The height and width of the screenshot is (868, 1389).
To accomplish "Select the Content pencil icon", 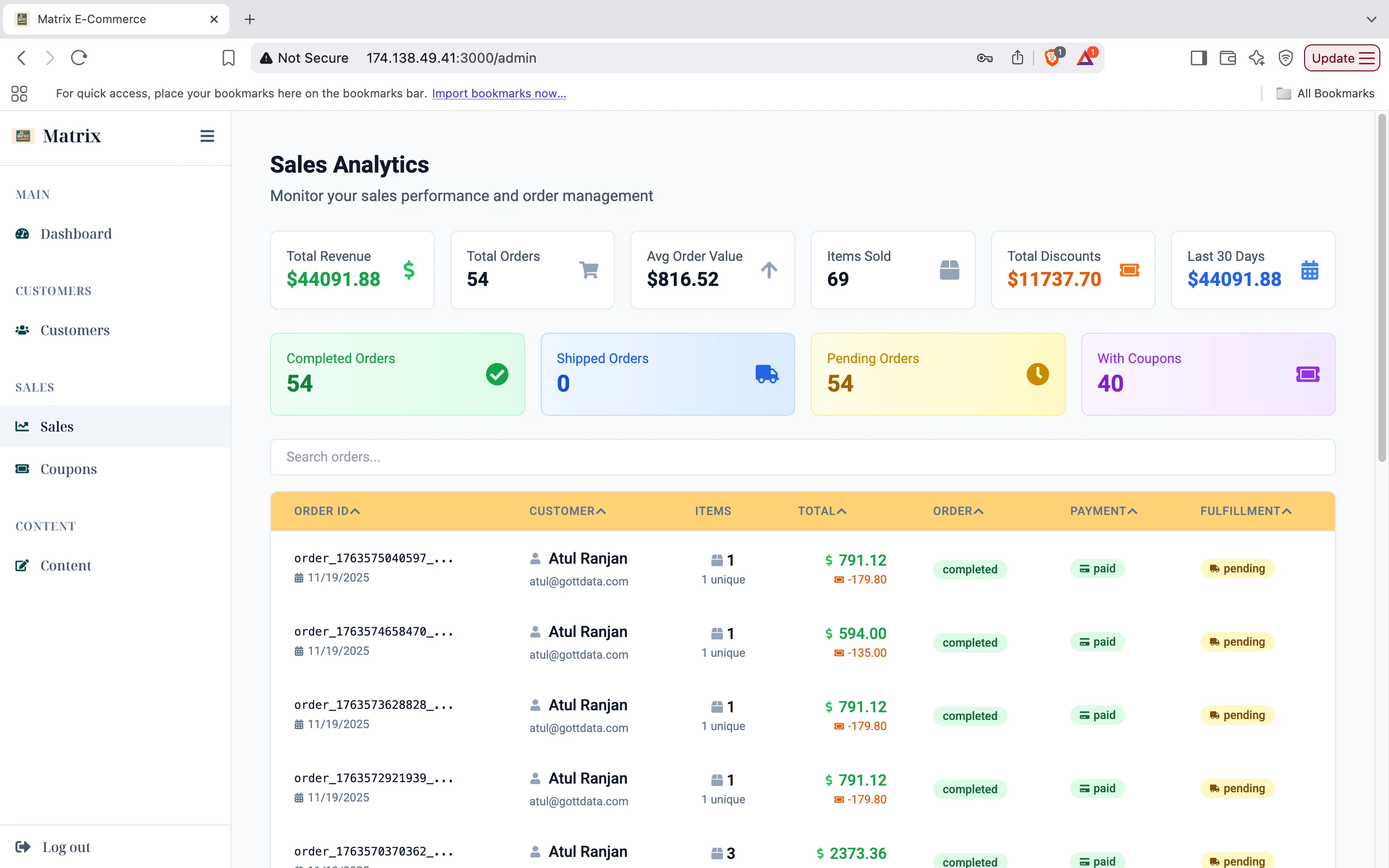I will [22, 566].
